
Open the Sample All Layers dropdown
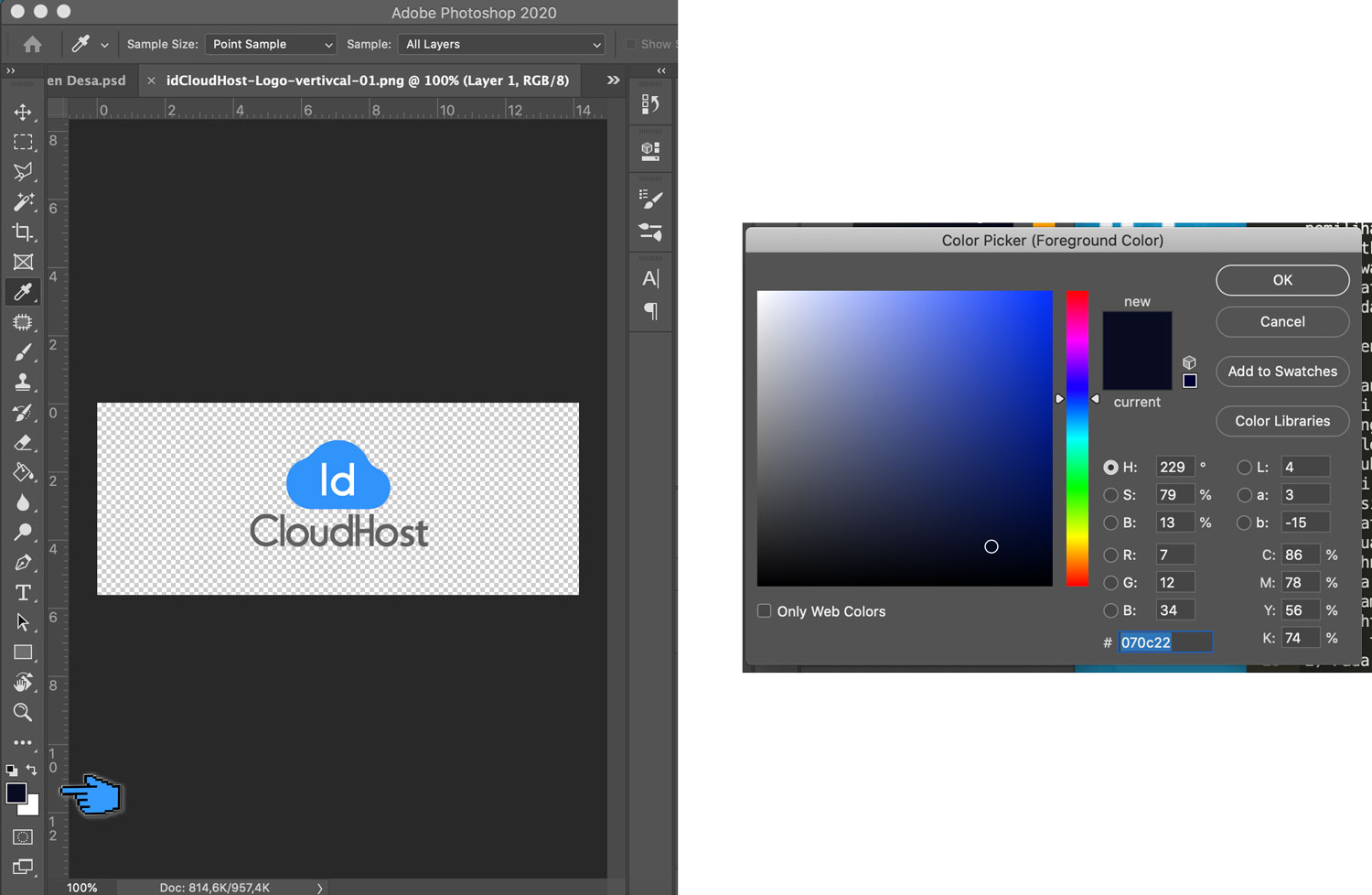point(503,44)
